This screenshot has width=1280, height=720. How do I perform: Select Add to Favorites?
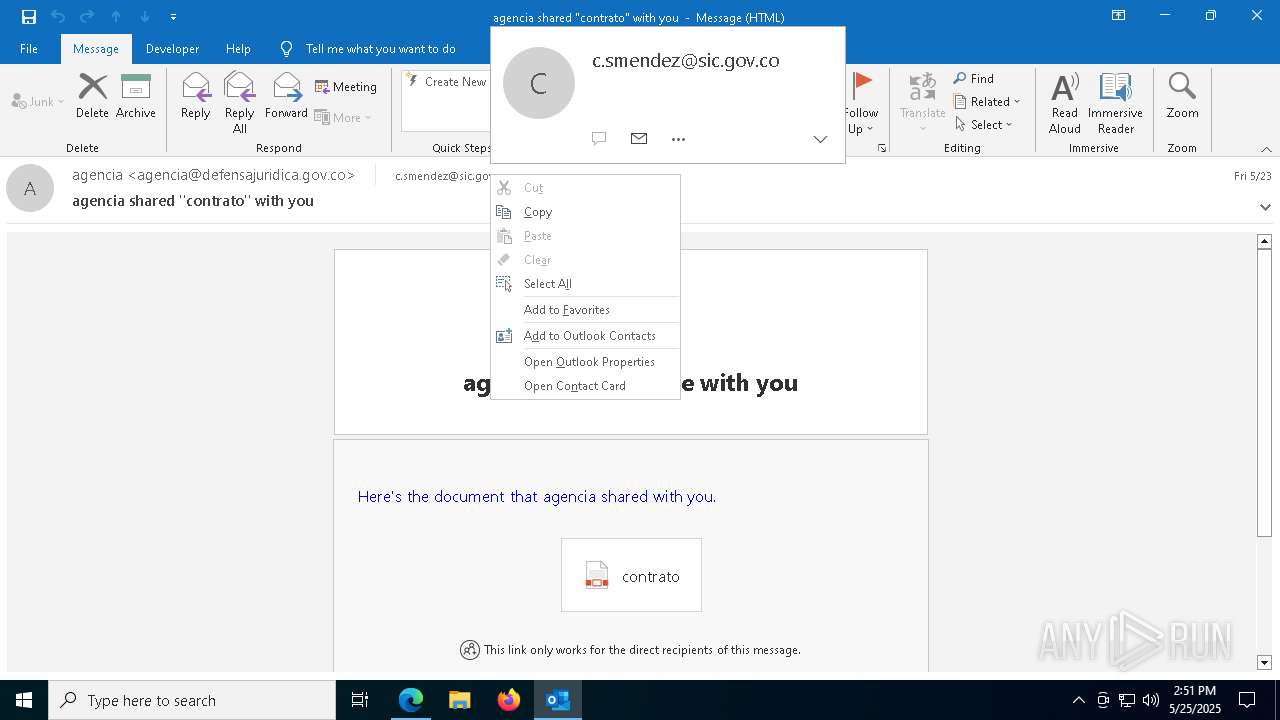[586, 310]
